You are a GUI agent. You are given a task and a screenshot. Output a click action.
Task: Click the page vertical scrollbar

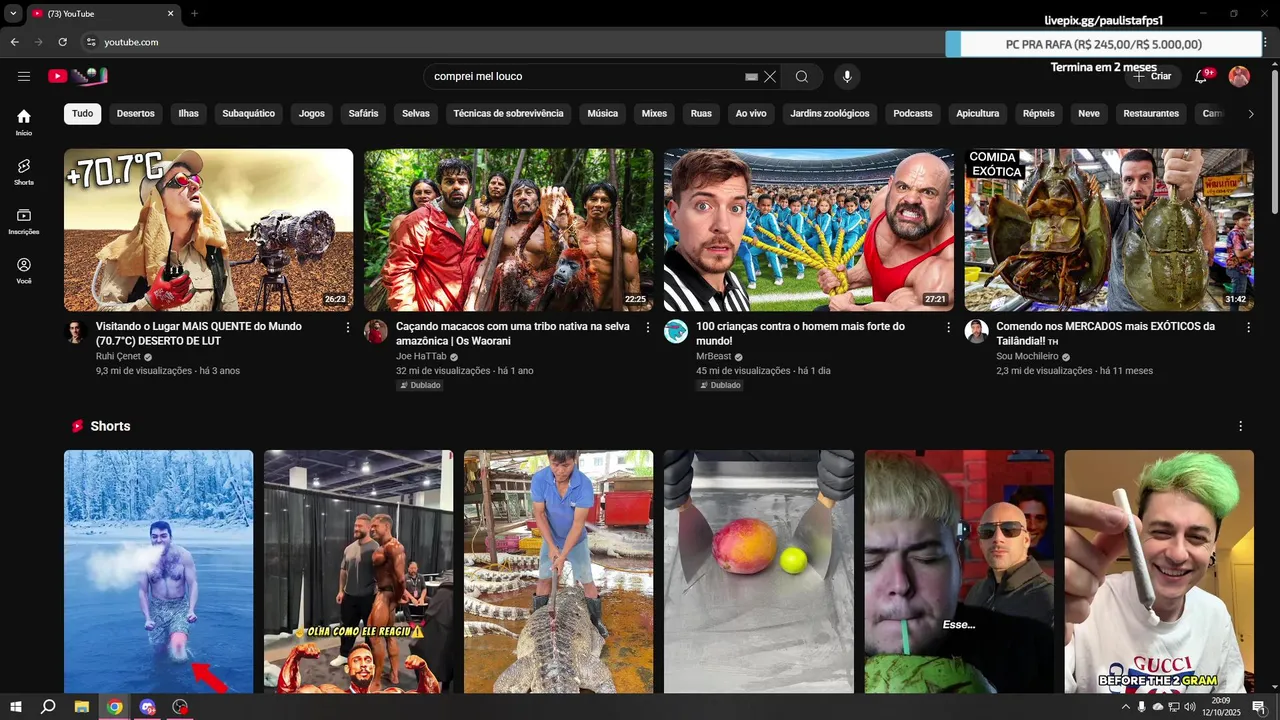pyautogui.click(x=1274, y=140)
